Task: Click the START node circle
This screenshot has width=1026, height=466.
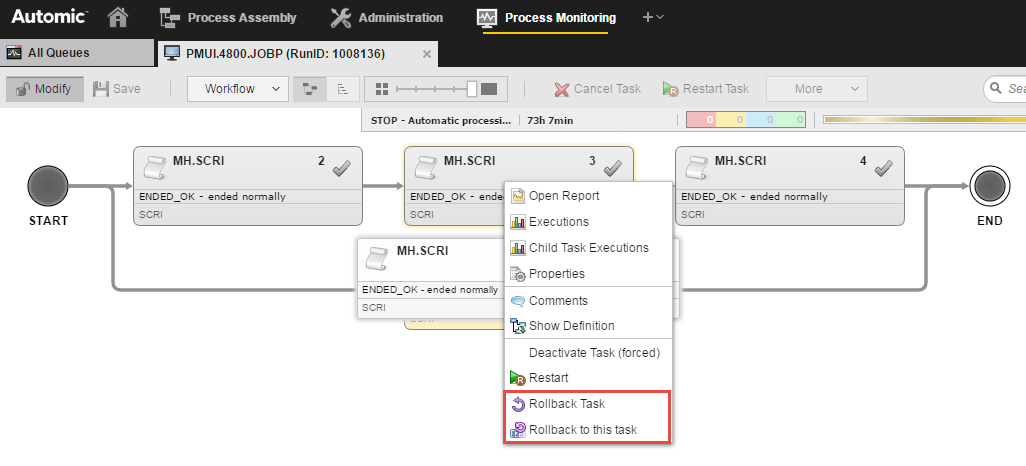Action: pos(47,185)
